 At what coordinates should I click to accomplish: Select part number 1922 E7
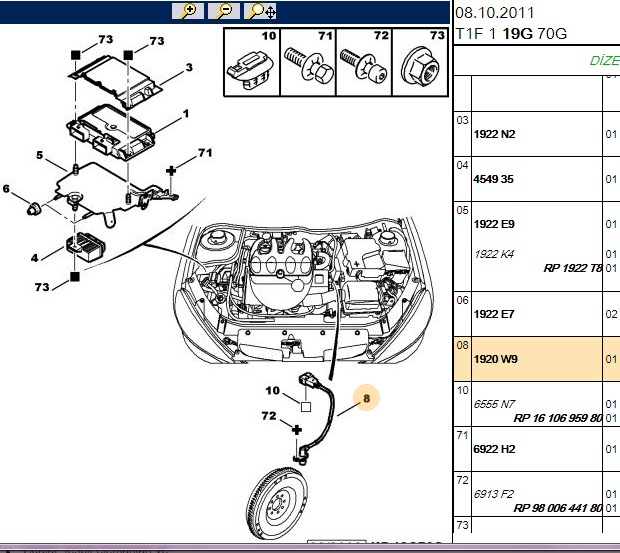coord(494,314)
